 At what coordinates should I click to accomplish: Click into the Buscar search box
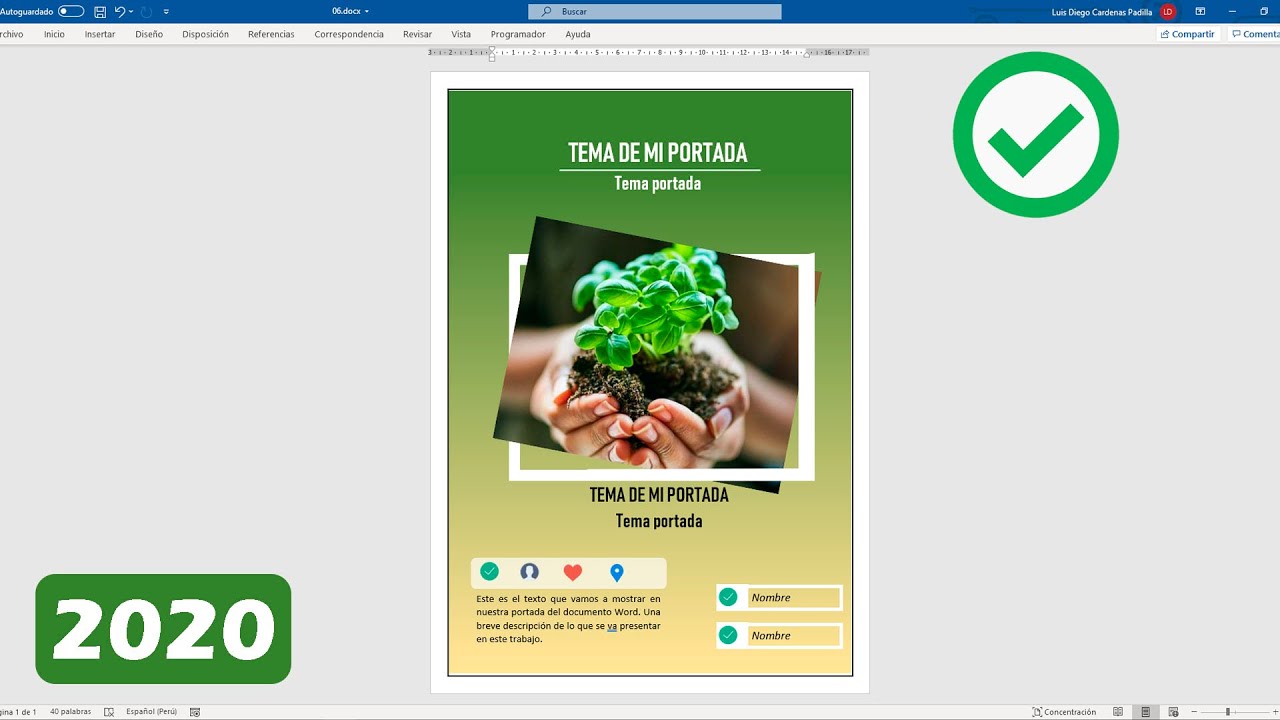[655, 12]
